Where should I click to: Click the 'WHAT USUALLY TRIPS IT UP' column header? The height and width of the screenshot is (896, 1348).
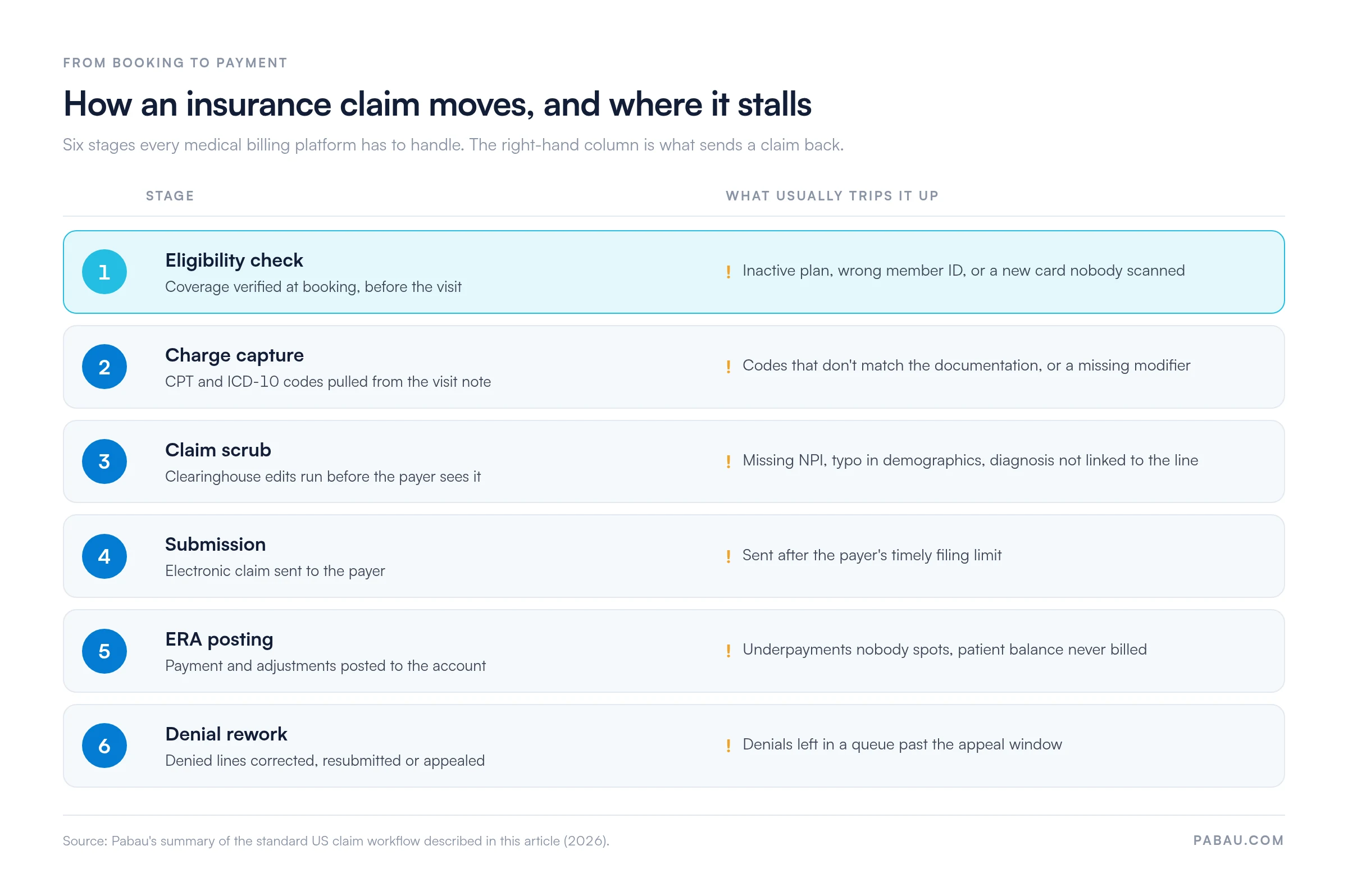pyautogui.click(x=832, y=196)
